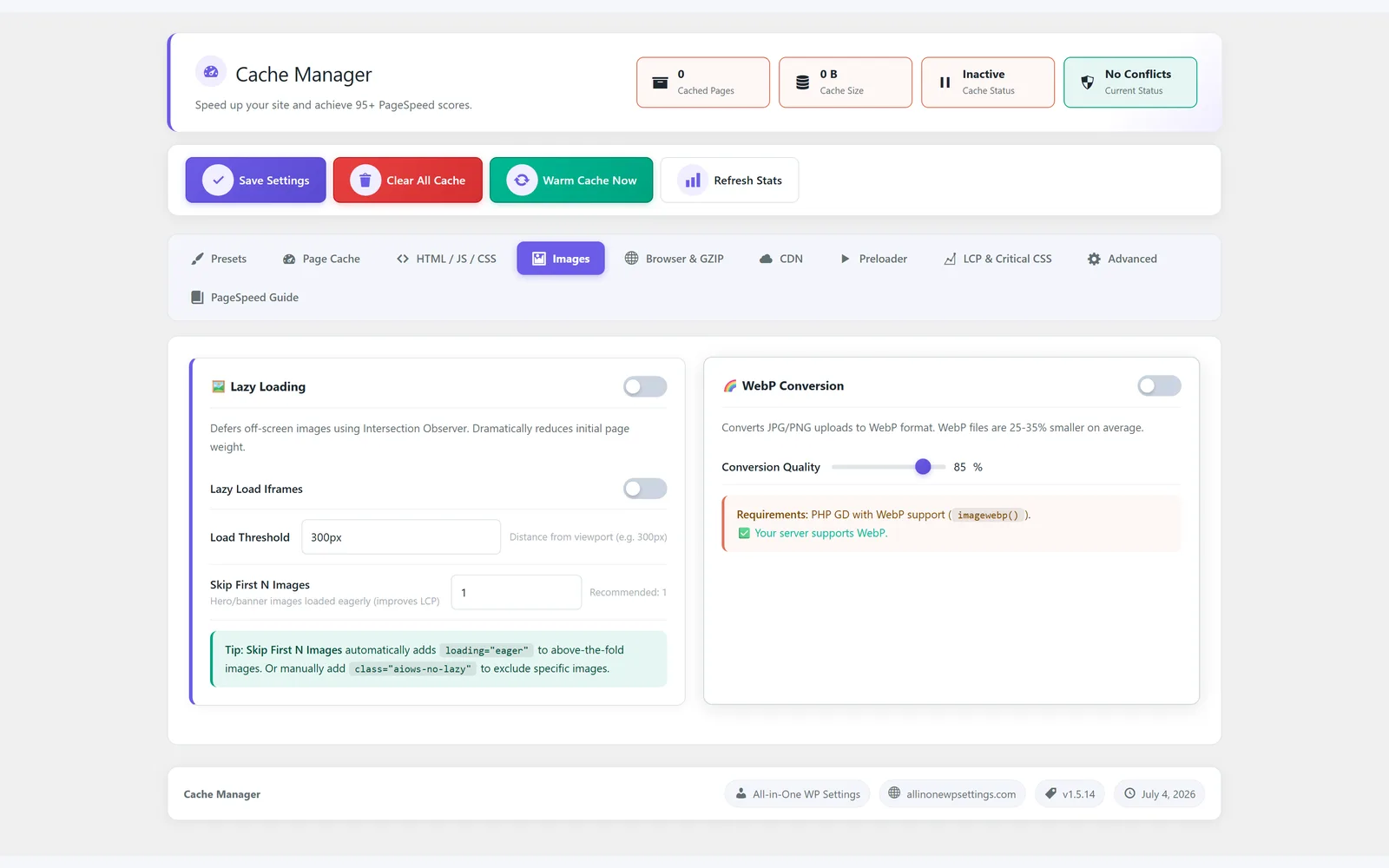Viewport: 1389px width, 868px height.
Task: Click the Cache Size database stack icon
Action: pos(802,82)
